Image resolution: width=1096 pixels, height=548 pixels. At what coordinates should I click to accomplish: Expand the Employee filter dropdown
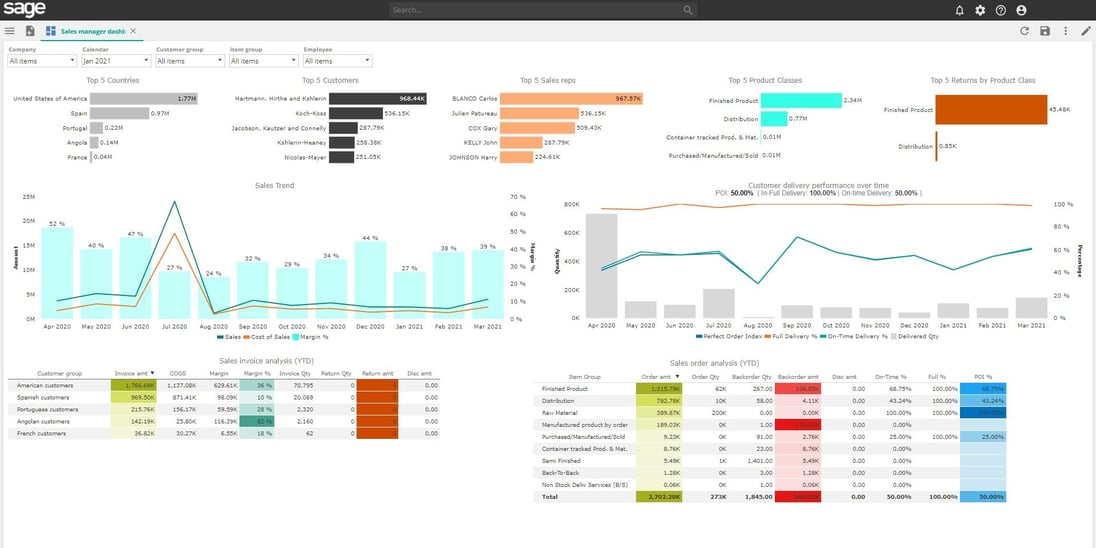pyautogui.click(x=337, y=61)
